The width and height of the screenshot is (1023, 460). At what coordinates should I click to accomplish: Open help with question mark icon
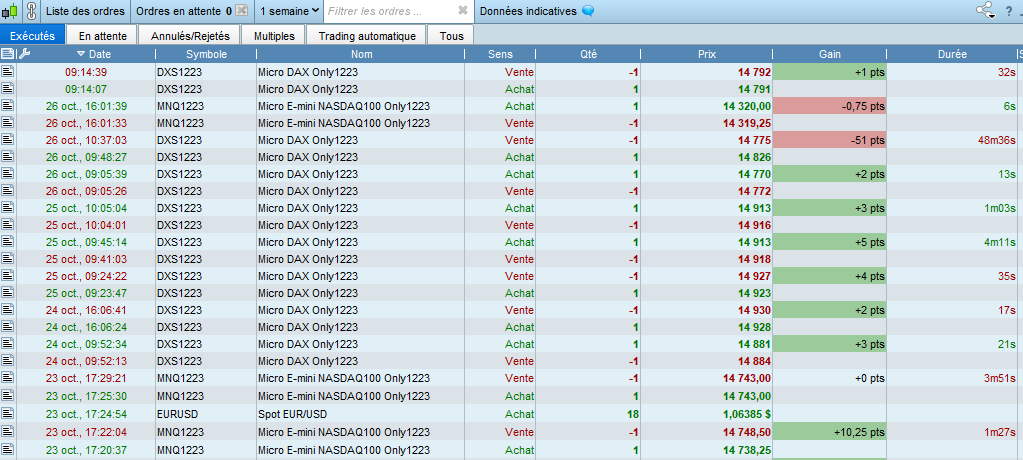(1009, 10)
